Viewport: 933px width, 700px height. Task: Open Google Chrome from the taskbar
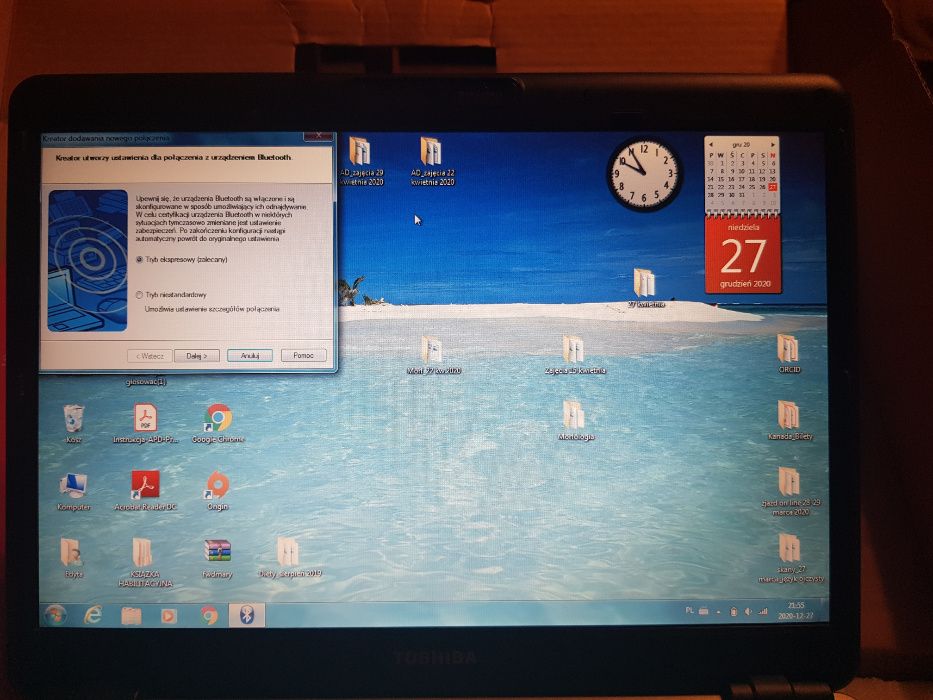(x=208, y=615)
